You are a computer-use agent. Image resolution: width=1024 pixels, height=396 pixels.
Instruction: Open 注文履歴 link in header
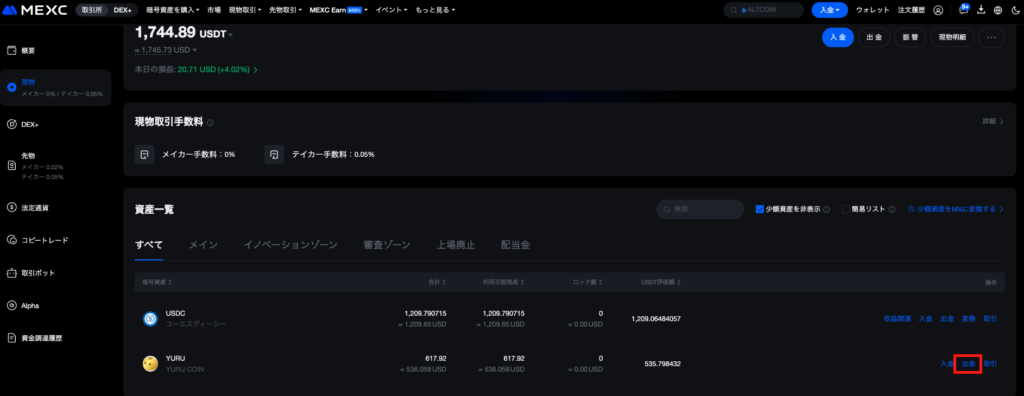click(911, 10)
